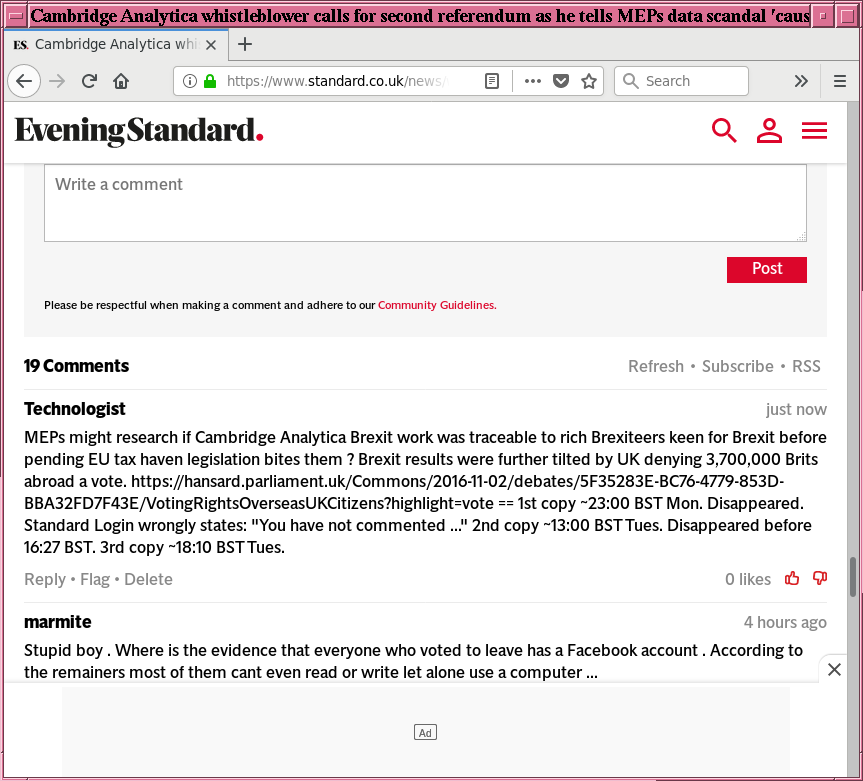863x781 pixels.
Task: Select the Cambridge Analytica tab
Action: (x=116, y=45)
